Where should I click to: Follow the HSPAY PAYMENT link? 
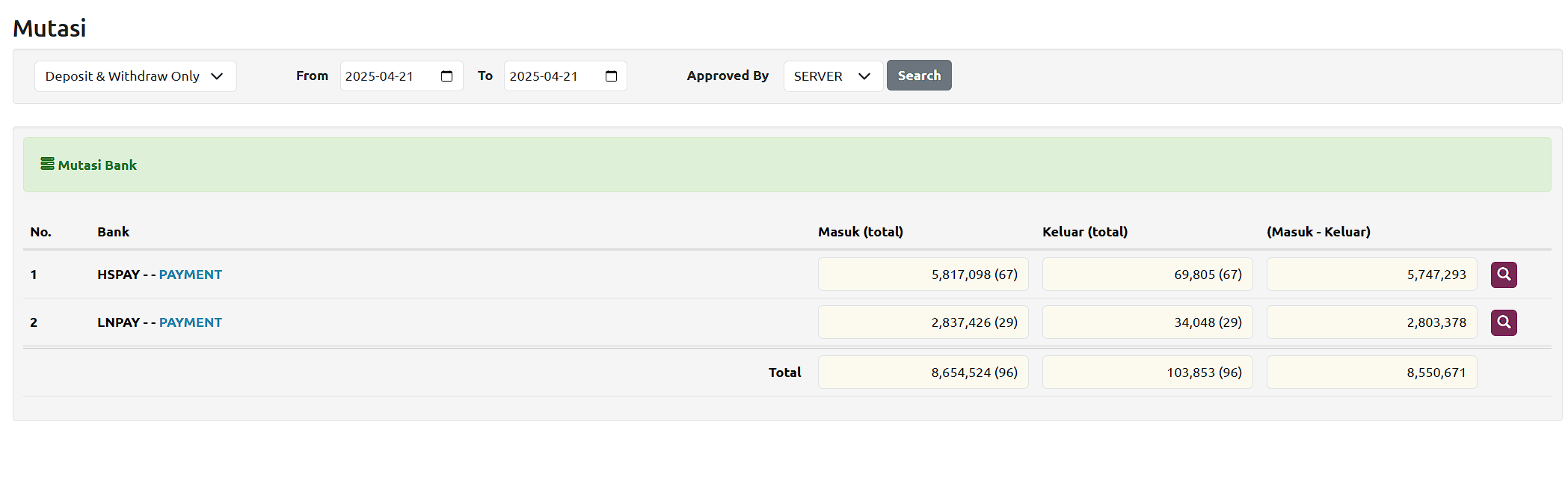click(190, 275)
